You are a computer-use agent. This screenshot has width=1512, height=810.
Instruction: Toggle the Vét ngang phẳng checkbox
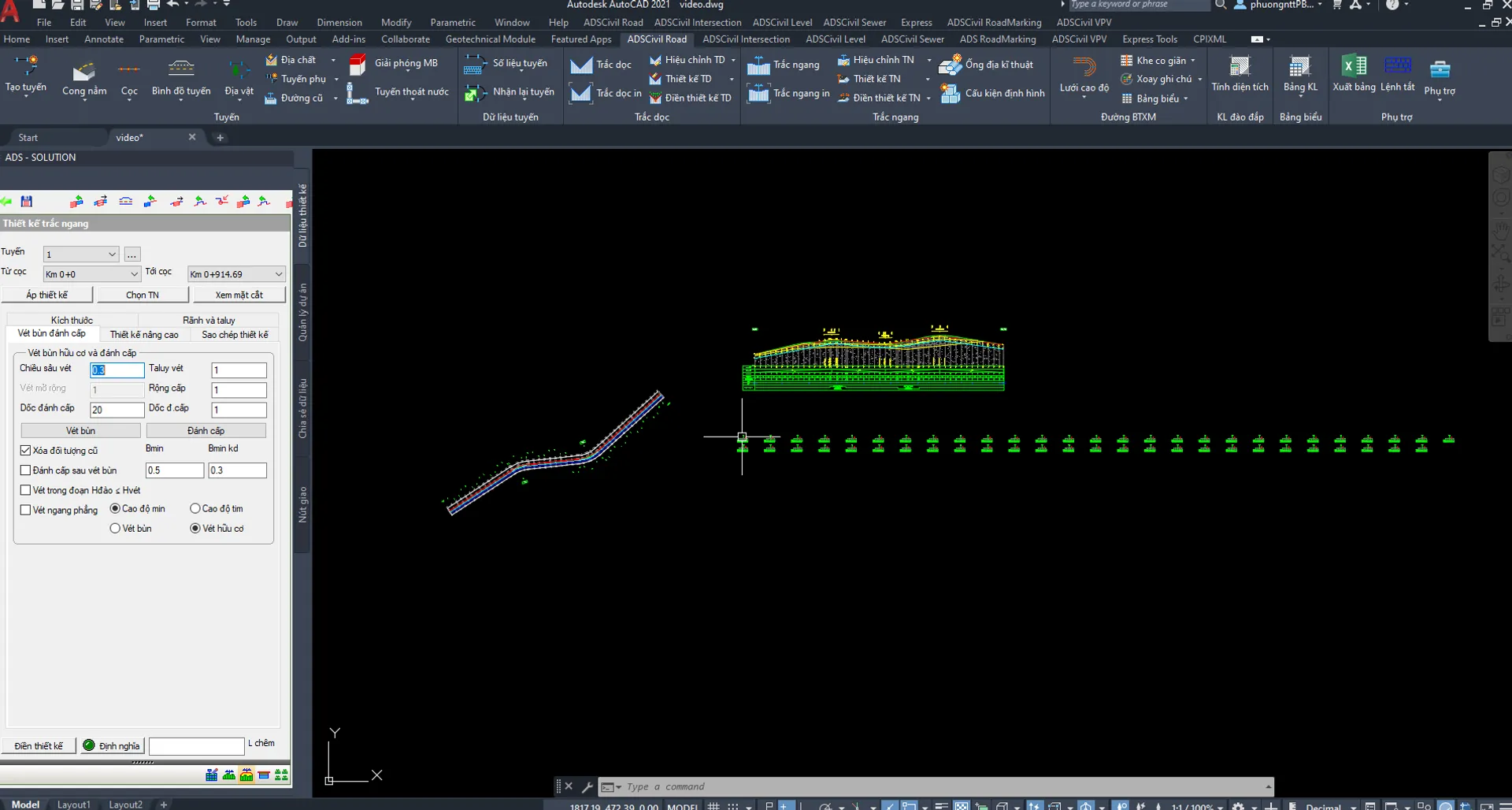pyautogui.click(x=25, y=510)
